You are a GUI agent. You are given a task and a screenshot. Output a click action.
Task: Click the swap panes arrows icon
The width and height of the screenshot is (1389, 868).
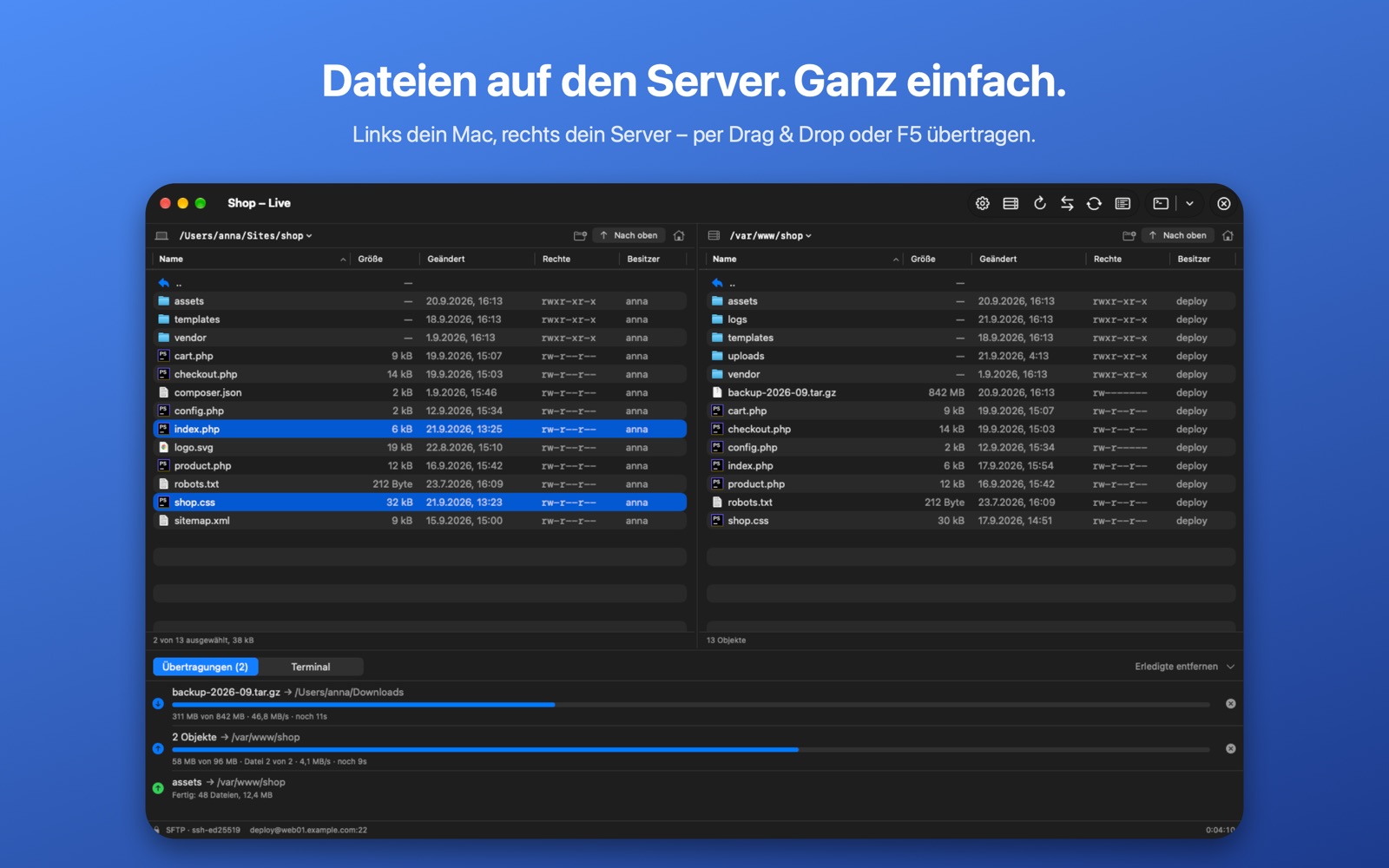[x=1067, y=203]
